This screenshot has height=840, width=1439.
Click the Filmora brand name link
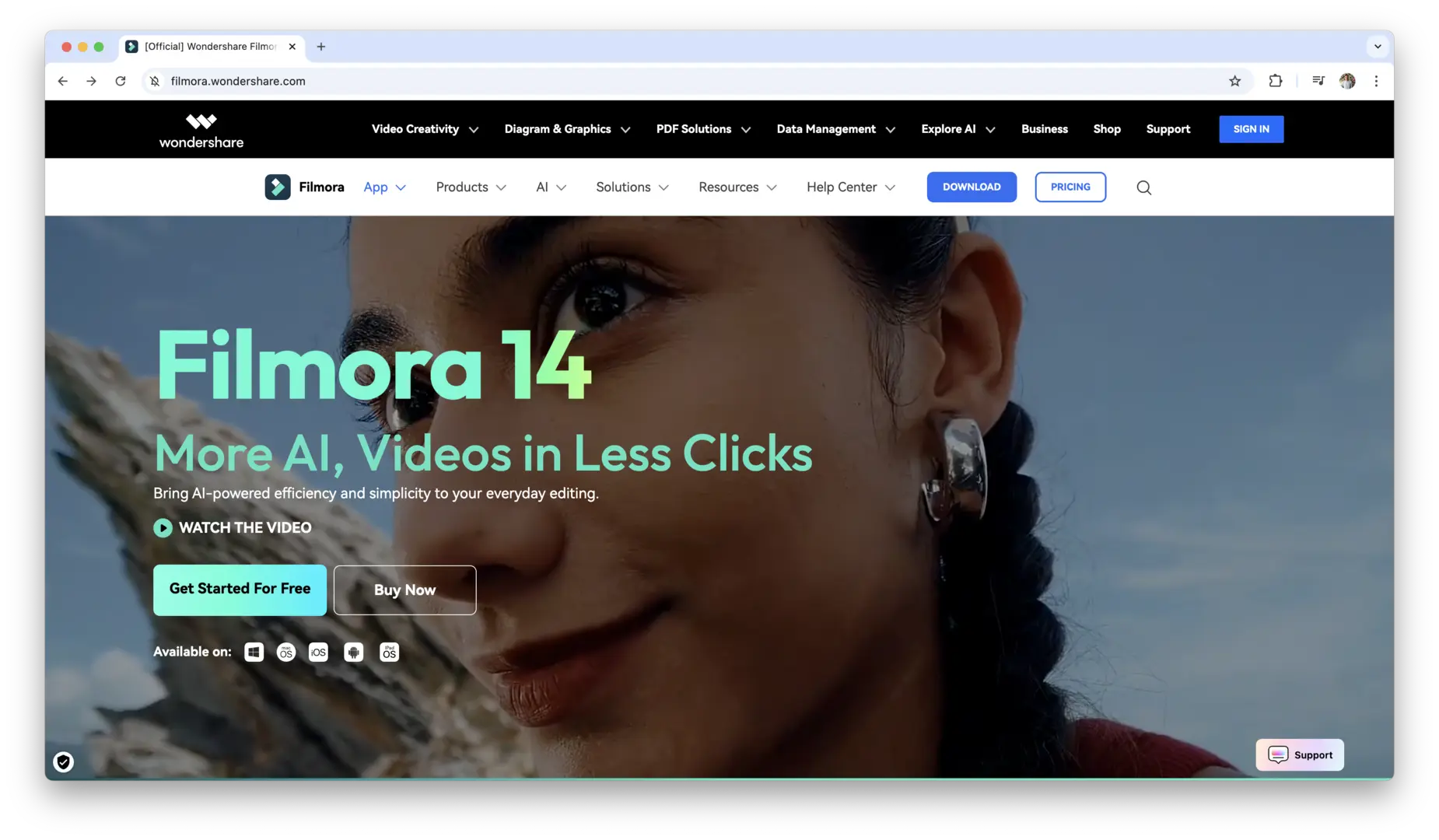click(x=321, y=187)
